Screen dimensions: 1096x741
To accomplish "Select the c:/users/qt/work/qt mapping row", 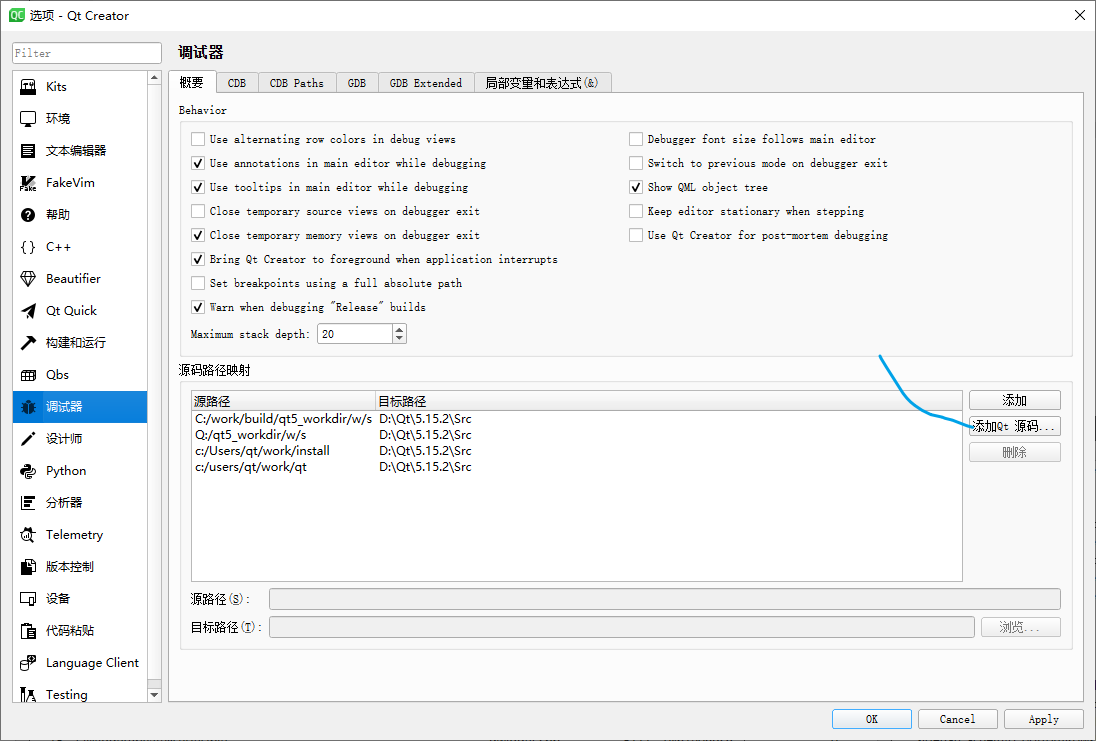I will [577, 467].
